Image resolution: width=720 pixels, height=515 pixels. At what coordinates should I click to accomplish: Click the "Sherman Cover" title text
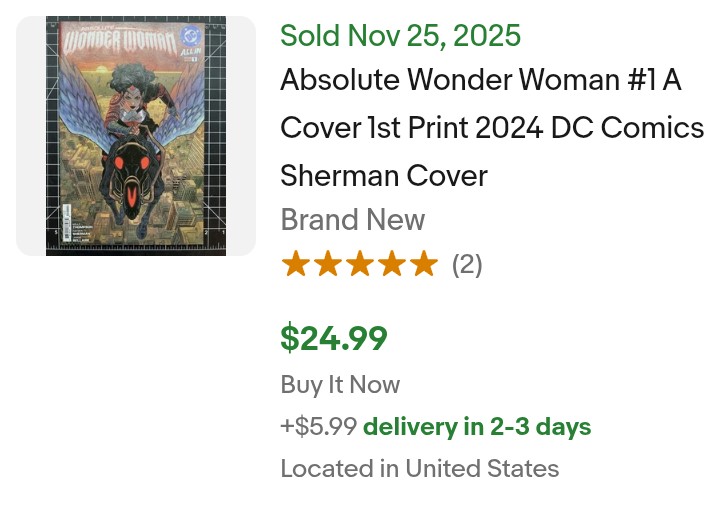384,176
